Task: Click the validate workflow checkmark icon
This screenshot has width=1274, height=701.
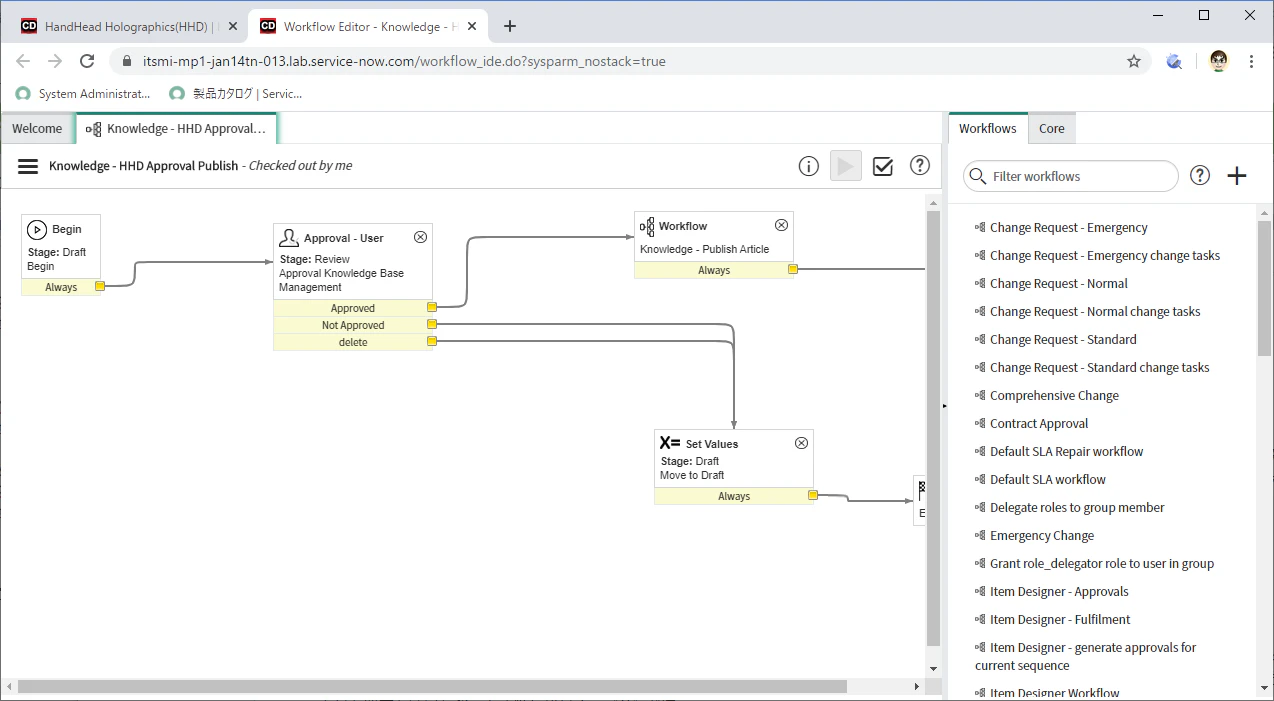Action: coord(883,166)
